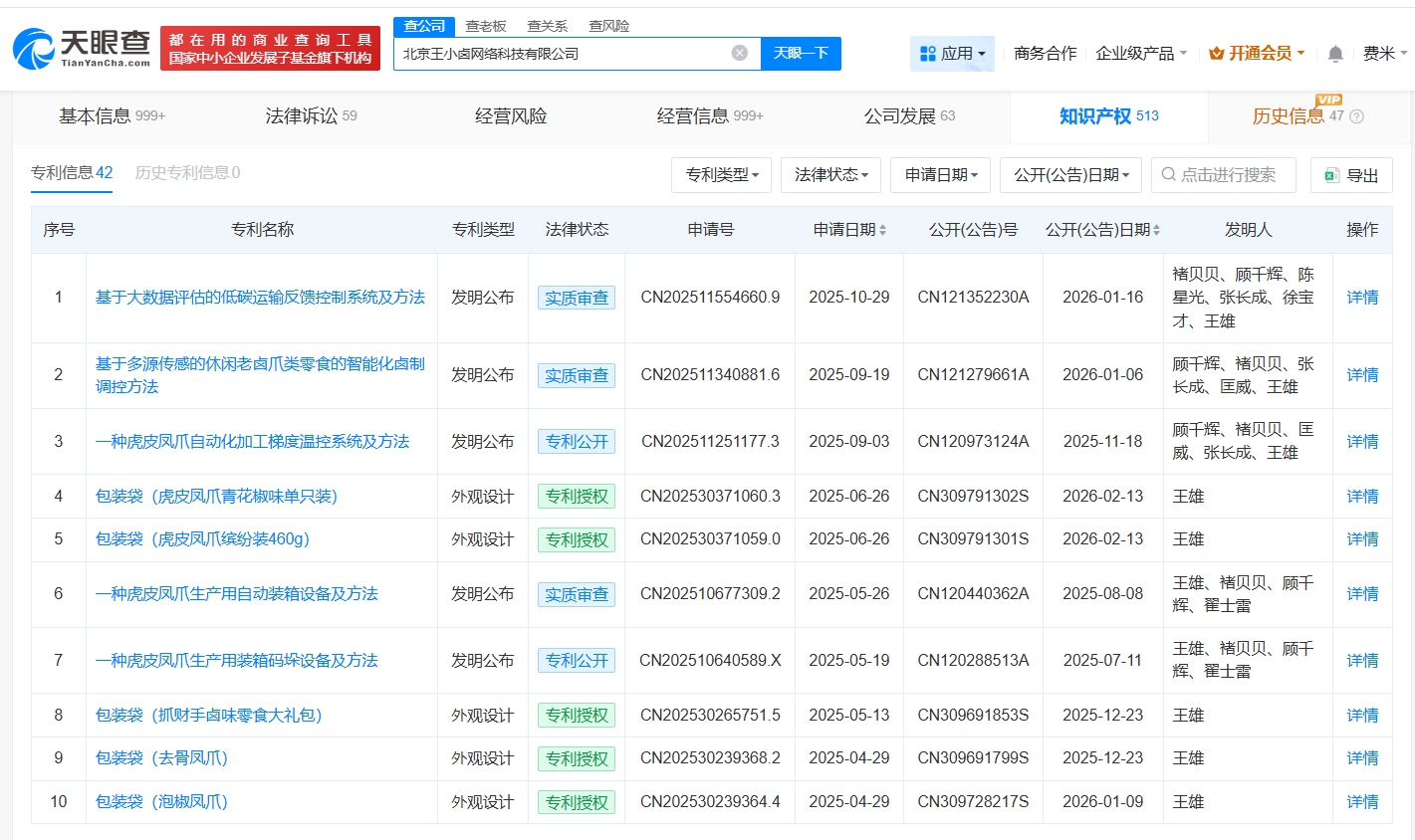Open the notifications bell
This screenshot has height=840, width=1415.
[1335, 54]
